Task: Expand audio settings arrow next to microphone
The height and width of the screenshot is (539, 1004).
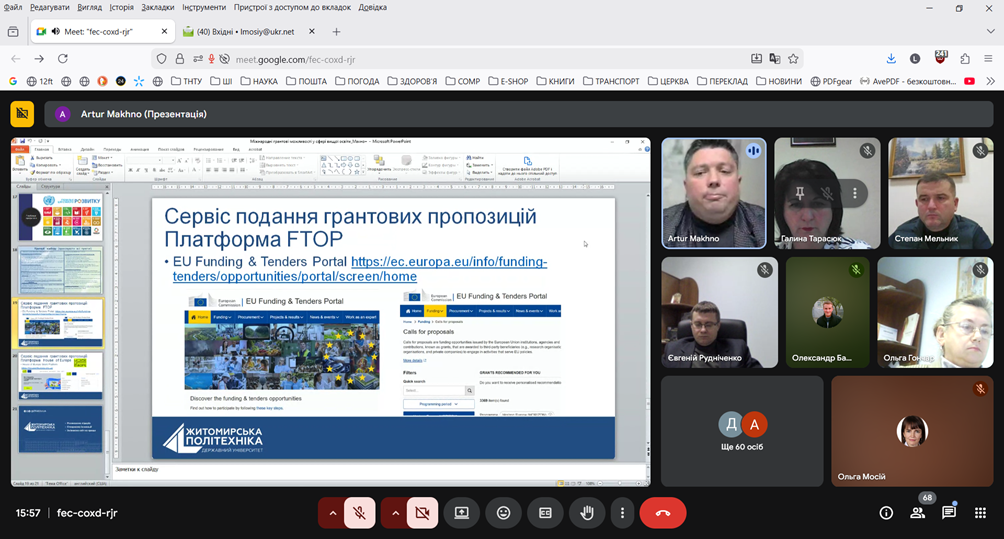Action: point(332,513)
